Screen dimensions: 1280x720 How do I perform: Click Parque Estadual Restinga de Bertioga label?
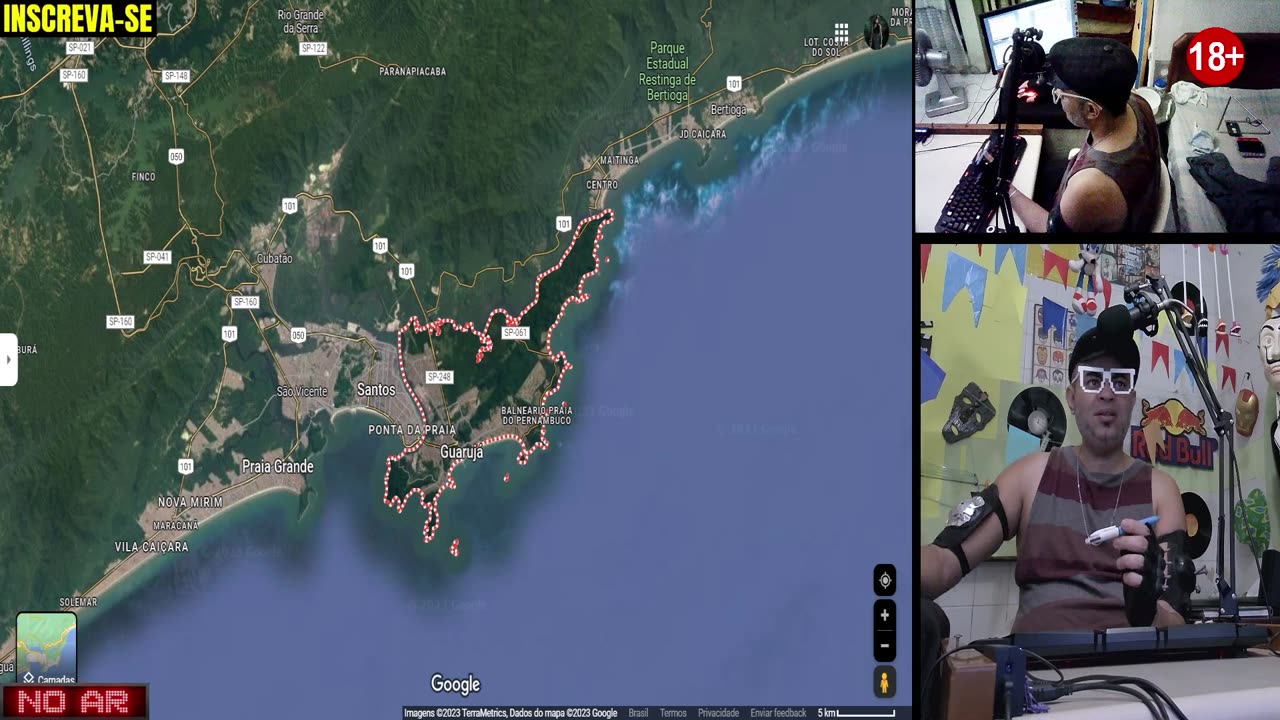667,71
